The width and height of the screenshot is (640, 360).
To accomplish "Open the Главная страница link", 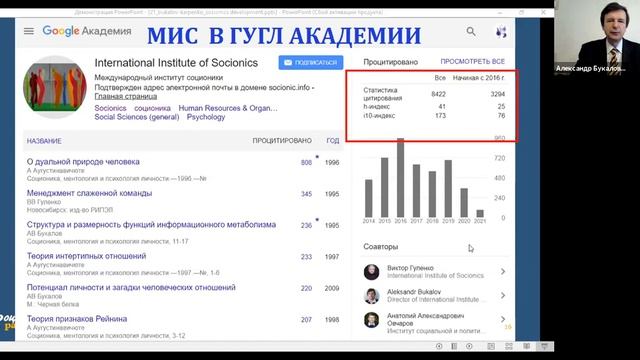I will click(126, 96).
